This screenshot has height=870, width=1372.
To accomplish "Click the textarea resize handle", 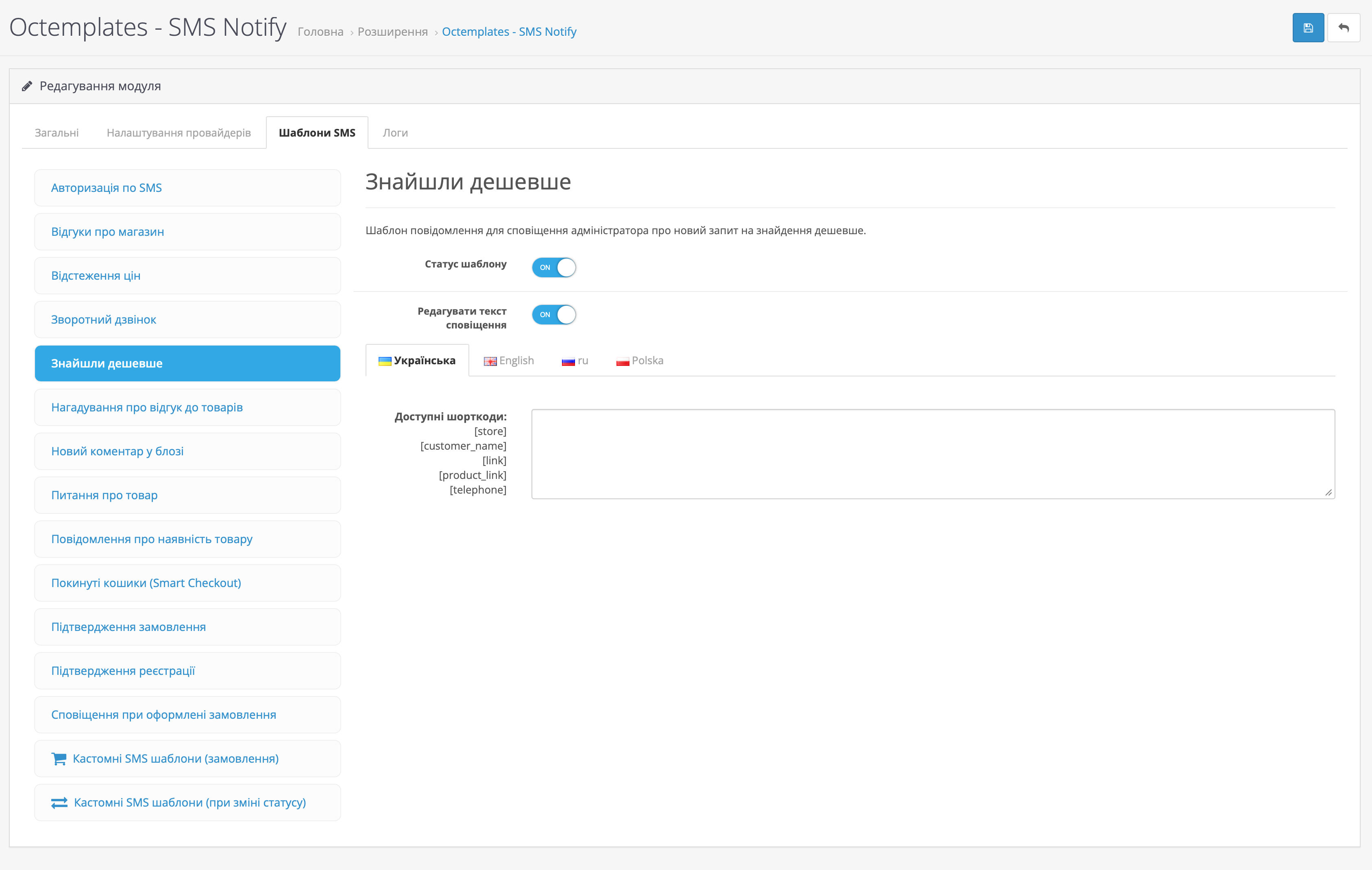I will pyautogui.click(x=1328, y=492).
